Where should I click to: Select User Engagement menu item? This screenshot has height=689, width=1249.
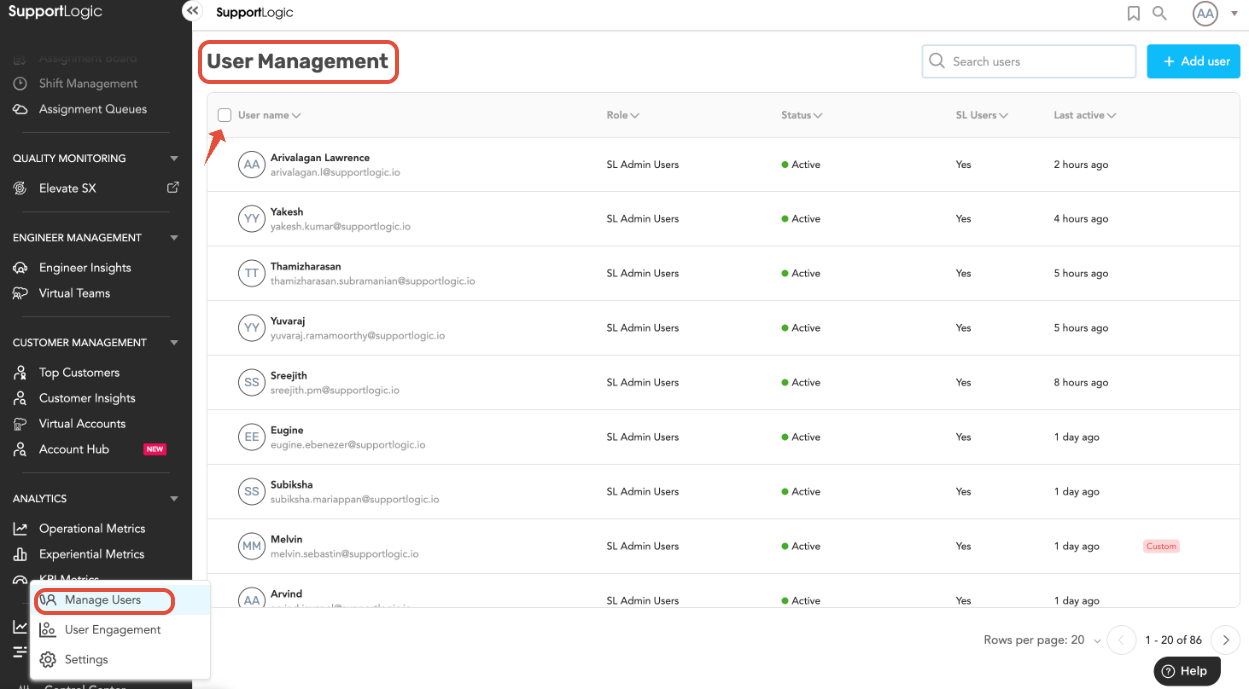[x=120, y=630]
